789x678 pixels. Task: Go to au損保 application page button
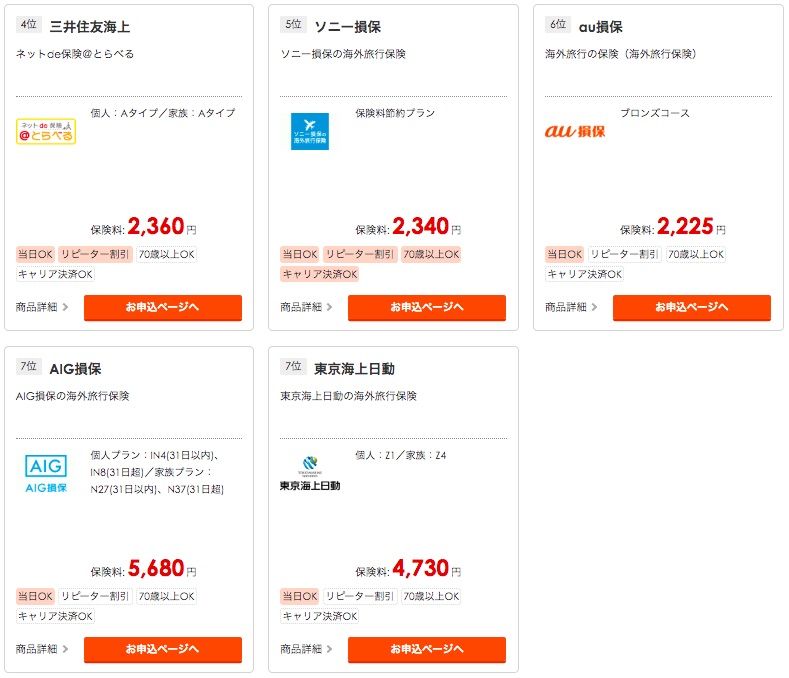pos(691,307)
